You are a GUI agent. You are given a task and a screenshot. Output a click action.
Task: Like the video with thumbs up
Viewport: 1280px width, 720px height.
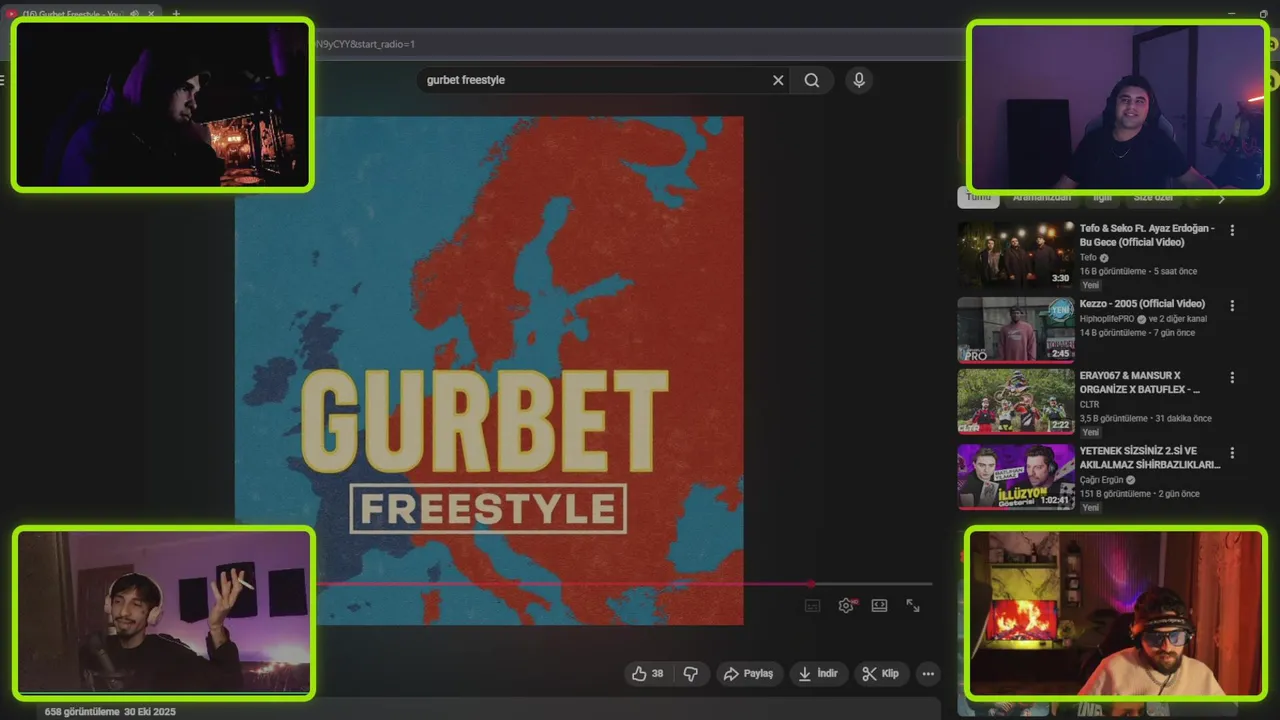[x=648, y=674]
